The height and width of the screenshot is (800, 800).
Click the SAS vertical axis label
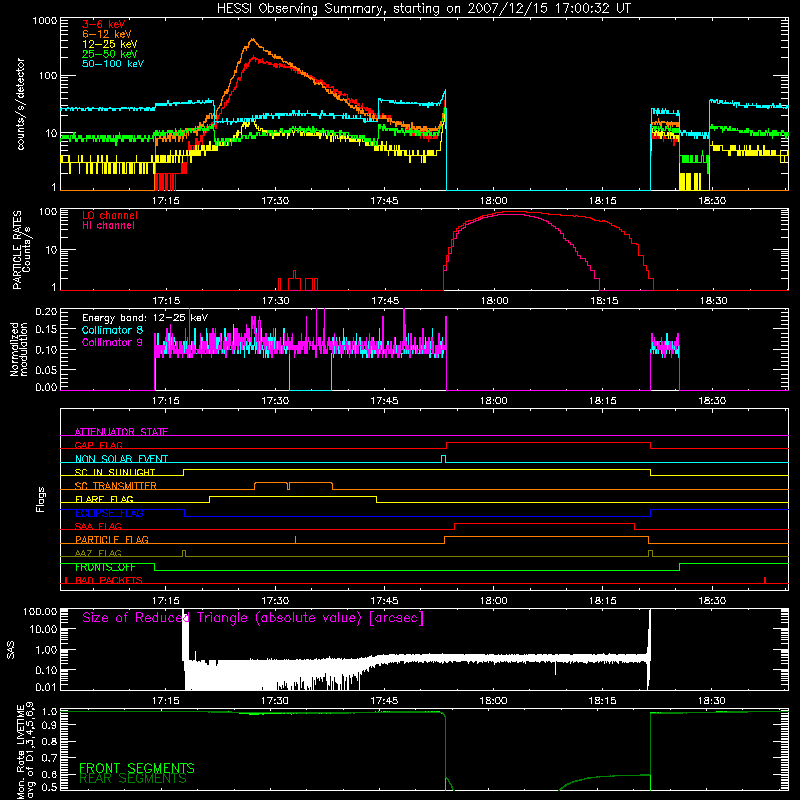coord(11,649)
